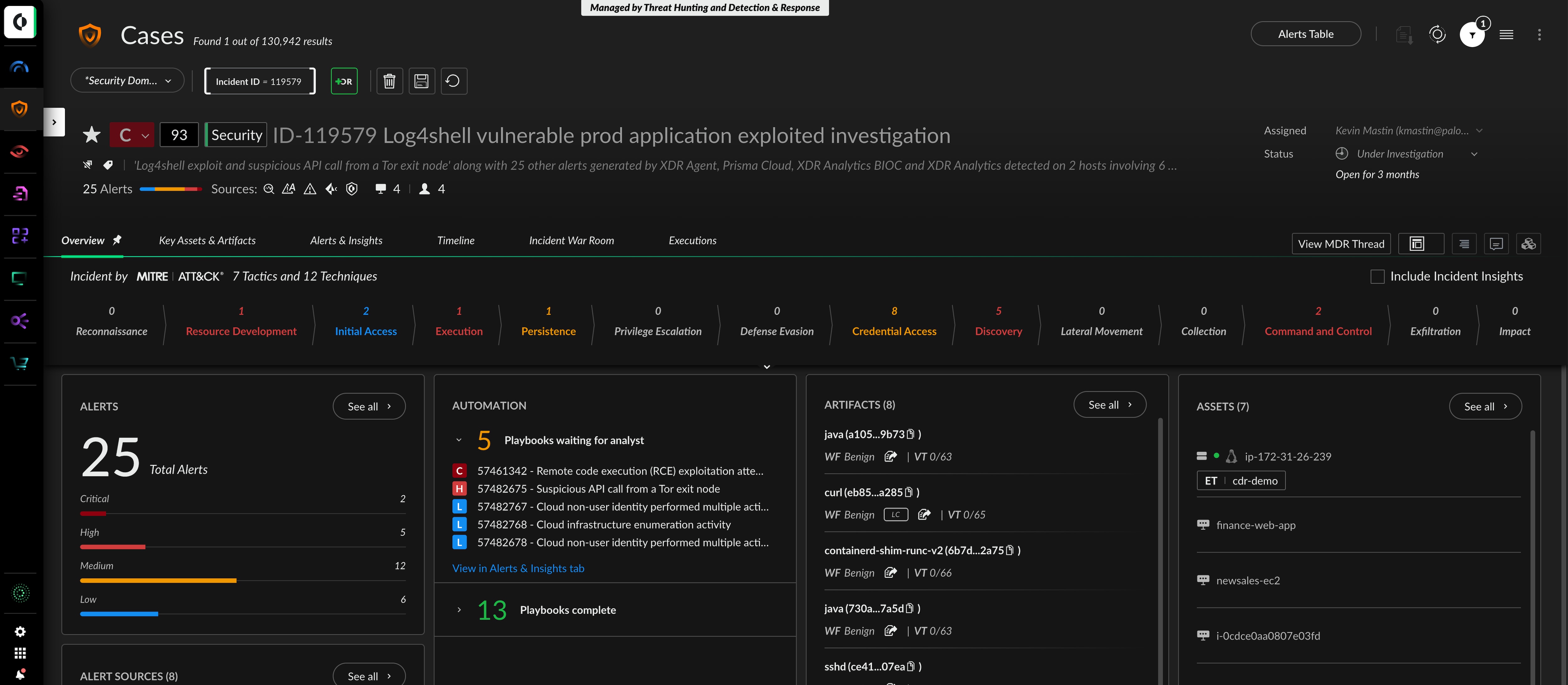Open View in Alerts & Insights tab link
This screenshot has height=685, width=1568.
click(x=518, y=568)
